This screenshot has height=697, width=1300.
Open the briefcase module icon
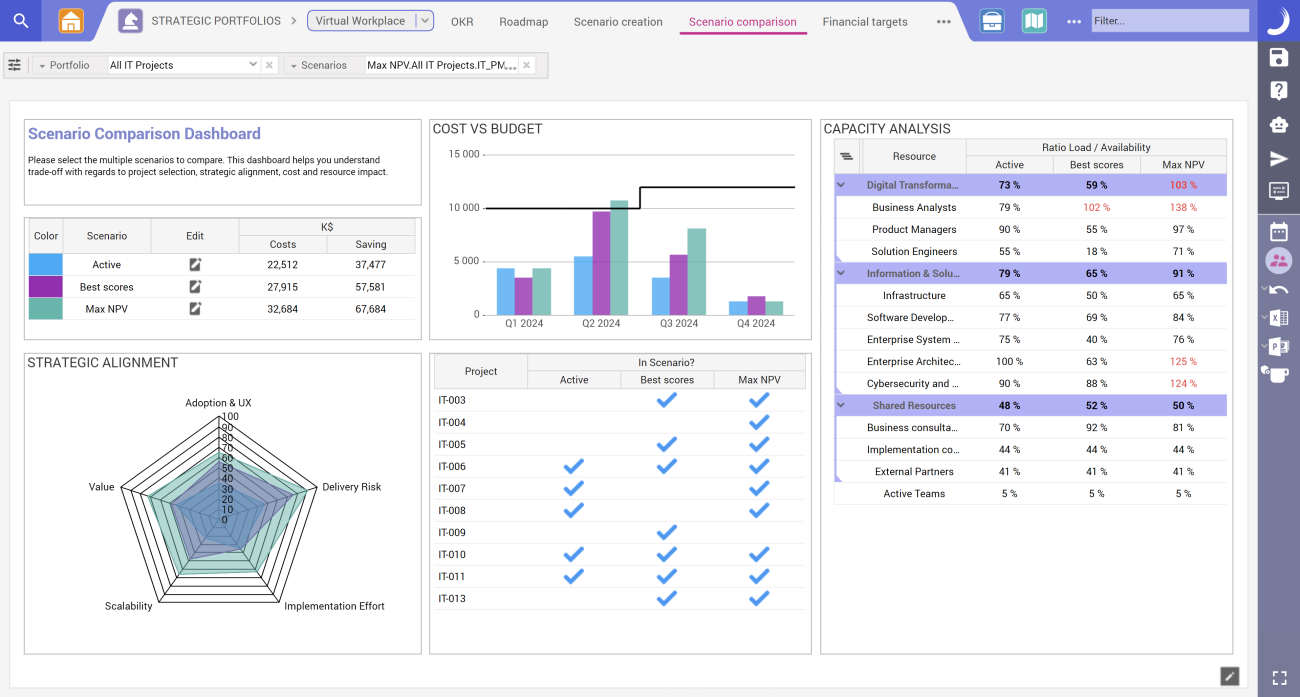tap(991, 21)
